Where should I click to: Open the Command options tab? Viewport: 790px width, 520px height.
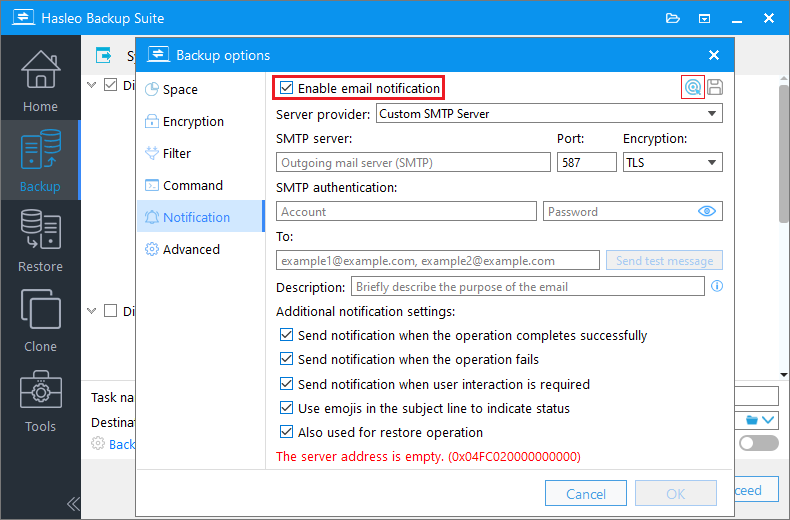pos(200,185)
